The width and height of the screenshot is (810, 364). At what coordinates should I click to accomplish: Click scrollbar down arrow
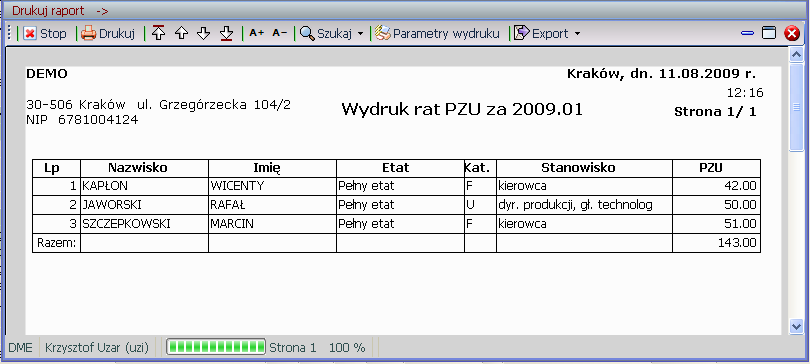click(x=796, y=326)
